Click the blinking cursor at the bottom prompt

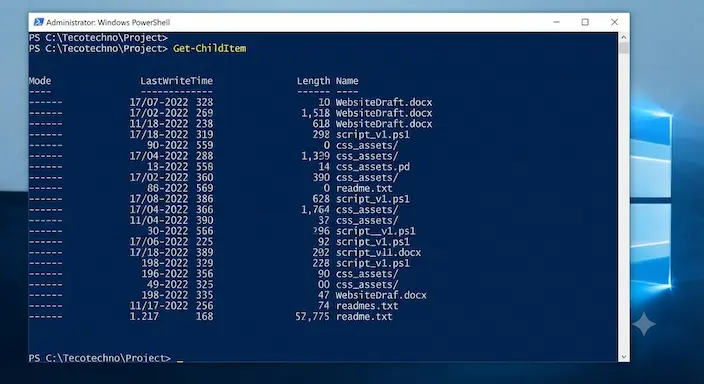point(180,361)
